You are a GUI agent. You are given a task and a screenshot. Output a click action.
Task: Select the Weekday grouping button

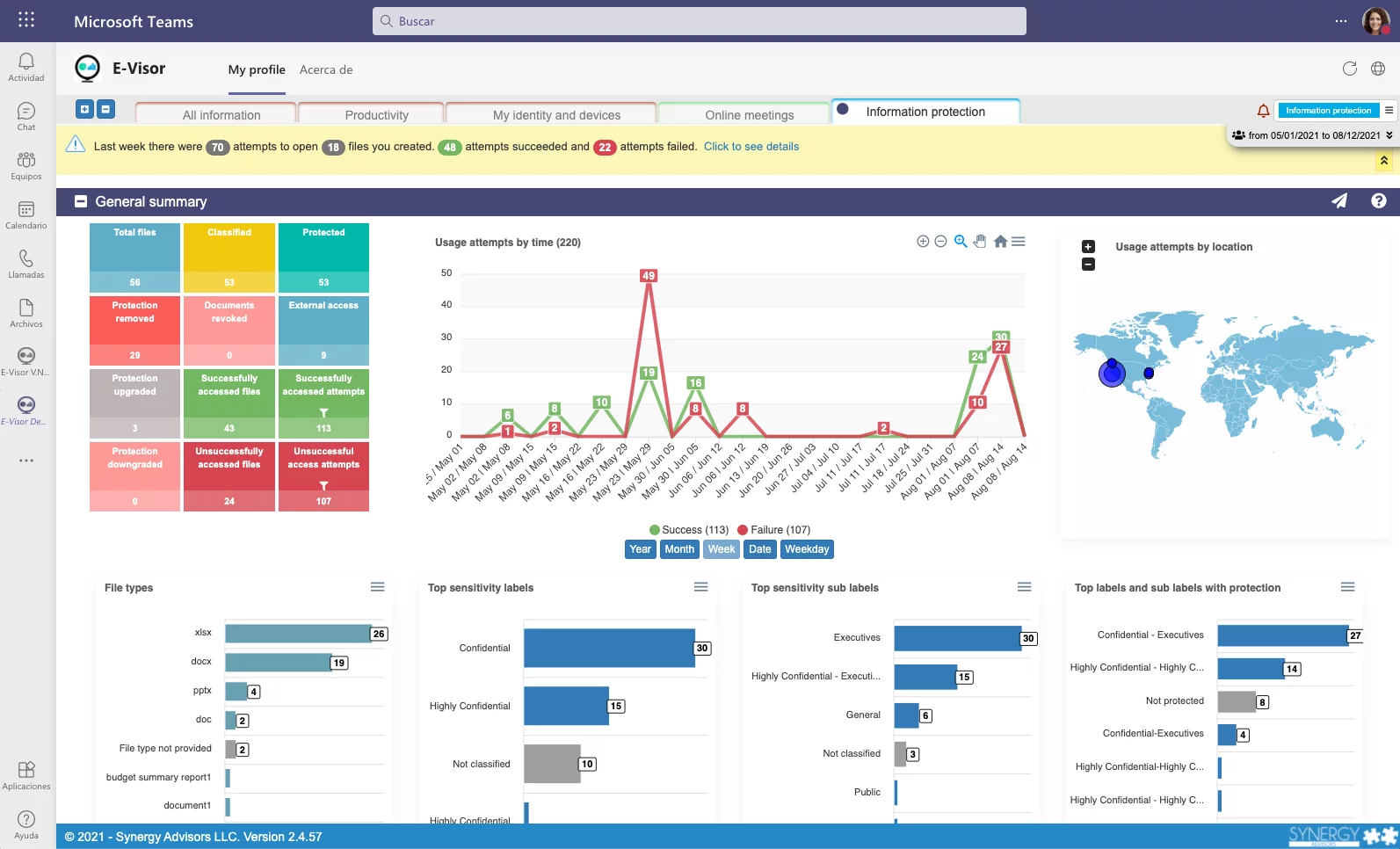coord(807,549)
